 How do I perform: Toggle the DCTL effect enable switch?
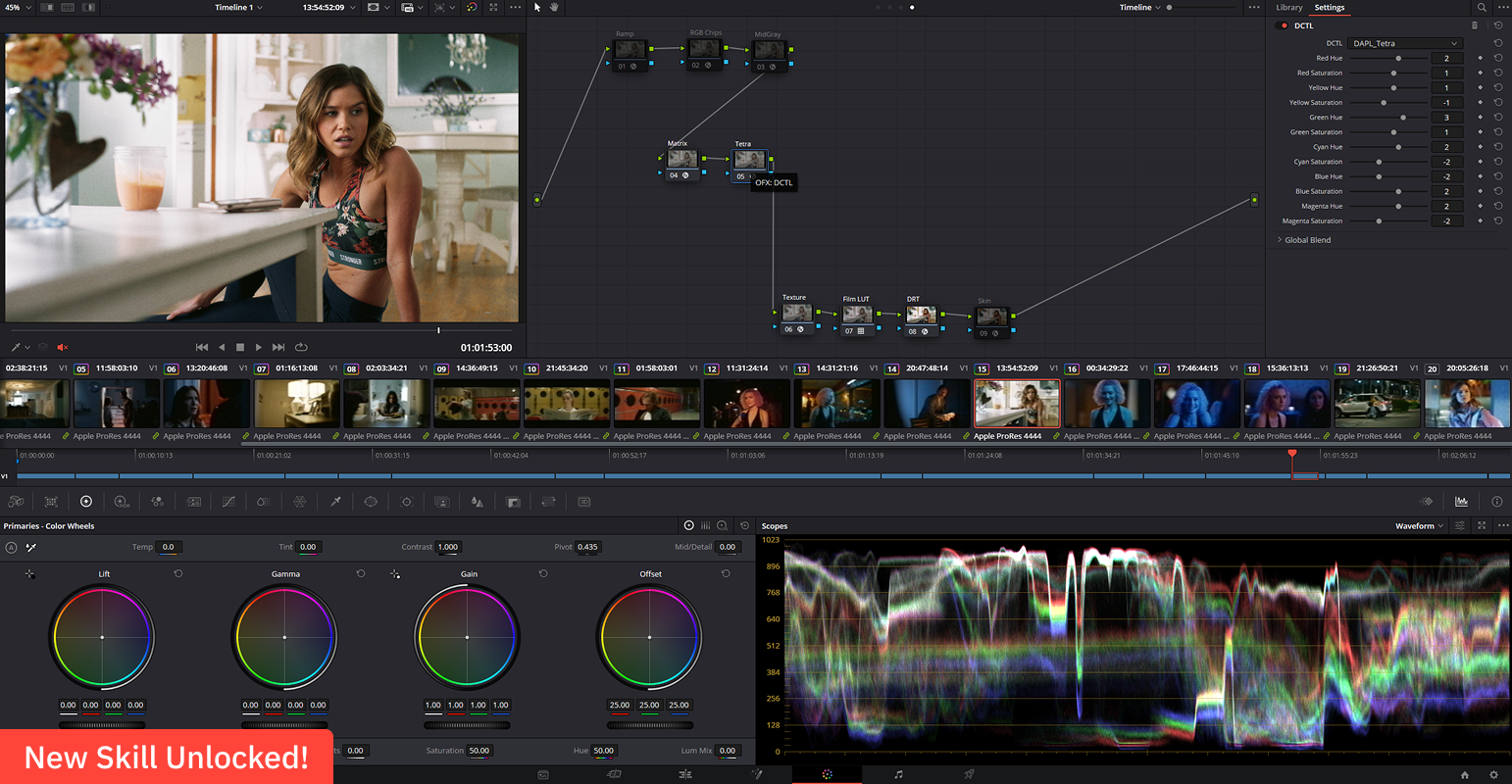[x=1284, y=25]
